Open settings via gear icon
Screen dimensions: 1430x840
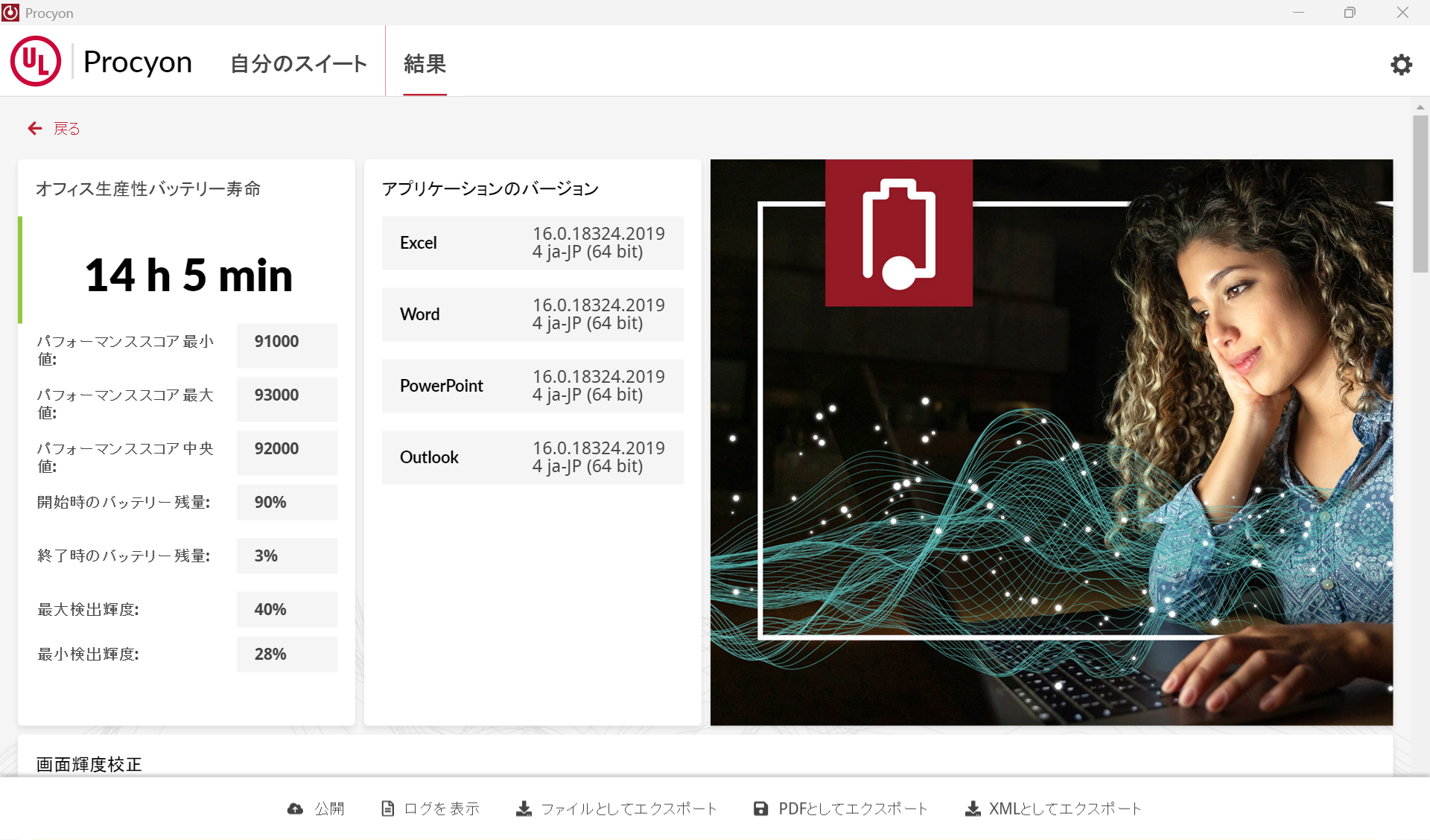click(1401, 65)
